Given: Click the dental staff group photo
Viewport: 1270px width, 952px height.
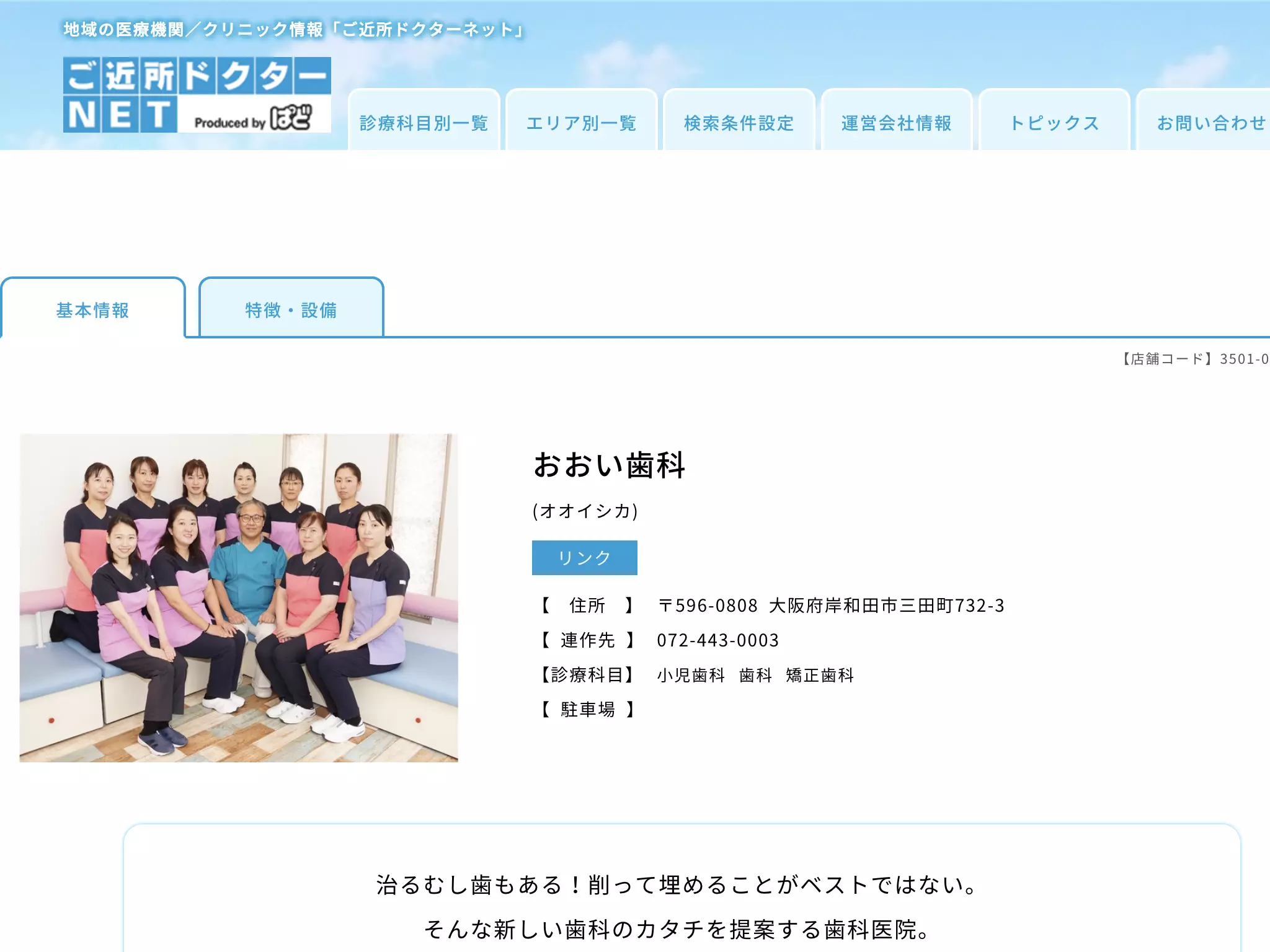Looking at the screenshot, I should point(239,597).
